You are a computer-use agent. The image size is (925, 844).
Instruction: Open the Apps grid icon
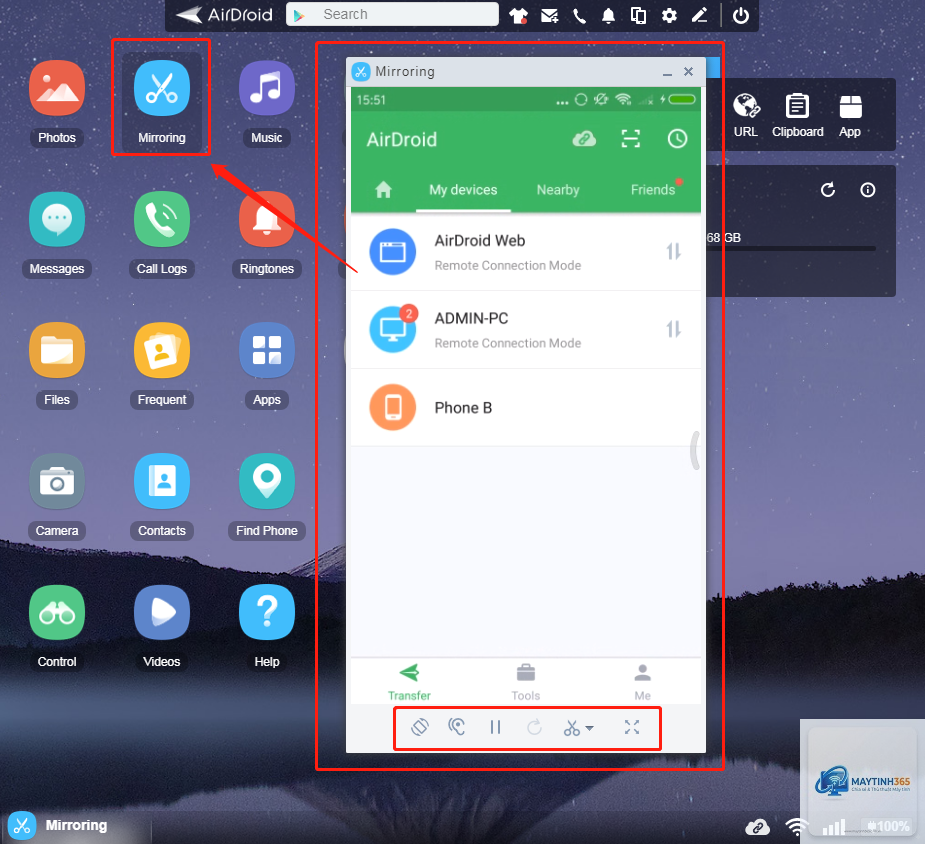pyautogui.click(x=267, y=350)
